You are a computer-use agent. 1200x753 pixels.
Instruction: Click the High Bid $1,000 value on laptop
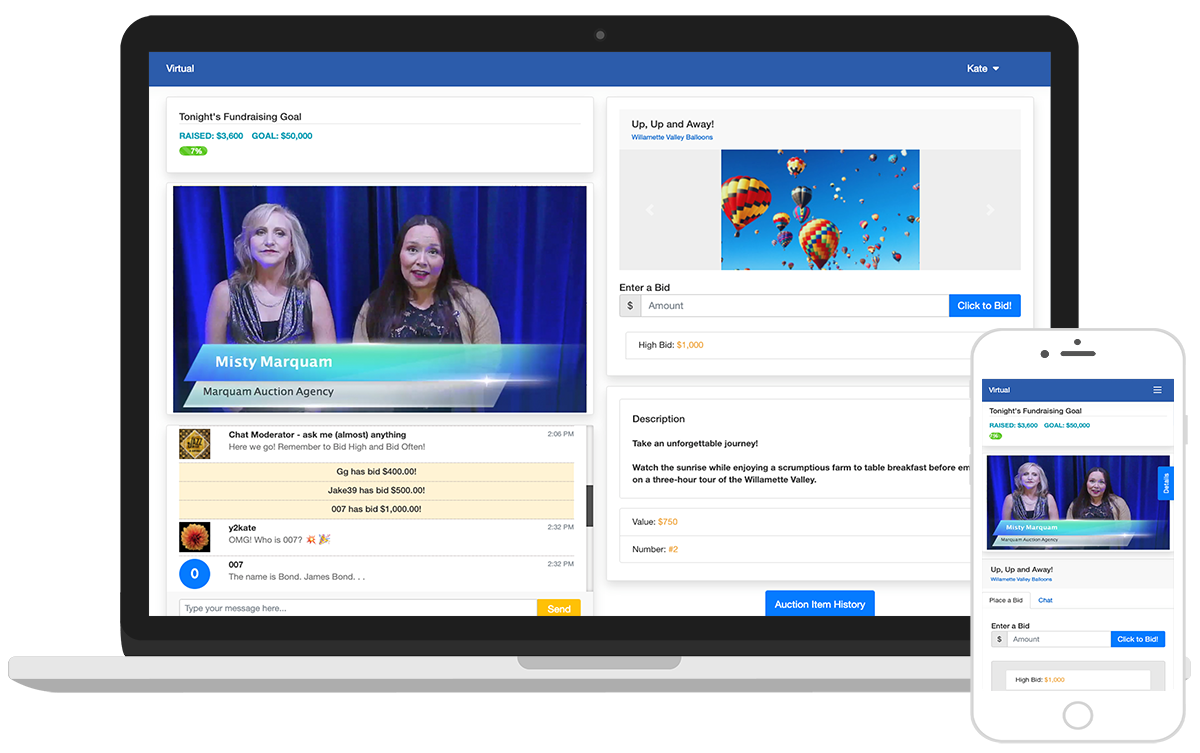(x=690, y=345)
